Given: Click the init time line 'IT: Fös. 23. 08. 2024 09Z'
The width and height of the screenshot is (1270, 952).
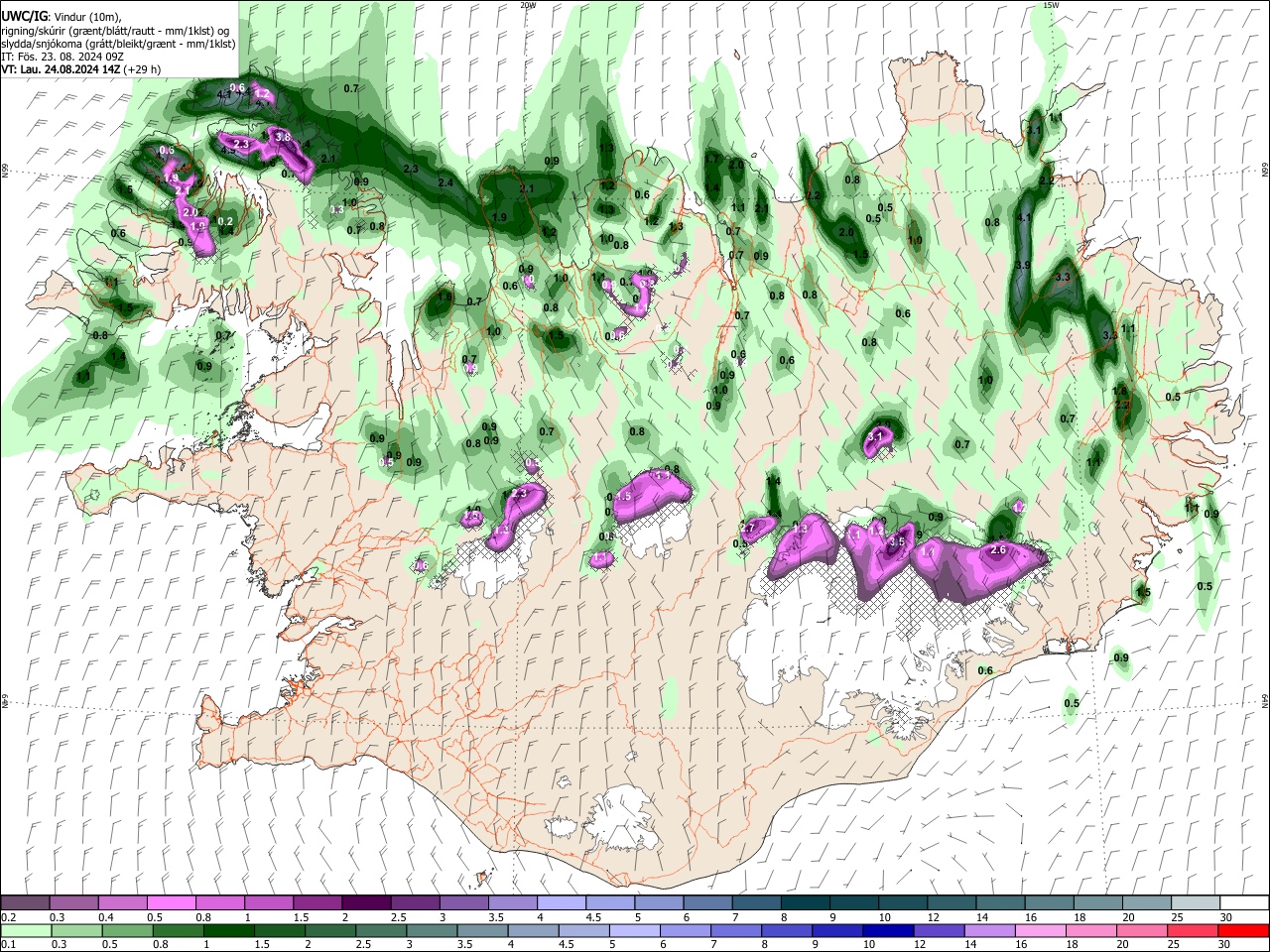Looking at the screenshot, I should click(x=62, y=57).
